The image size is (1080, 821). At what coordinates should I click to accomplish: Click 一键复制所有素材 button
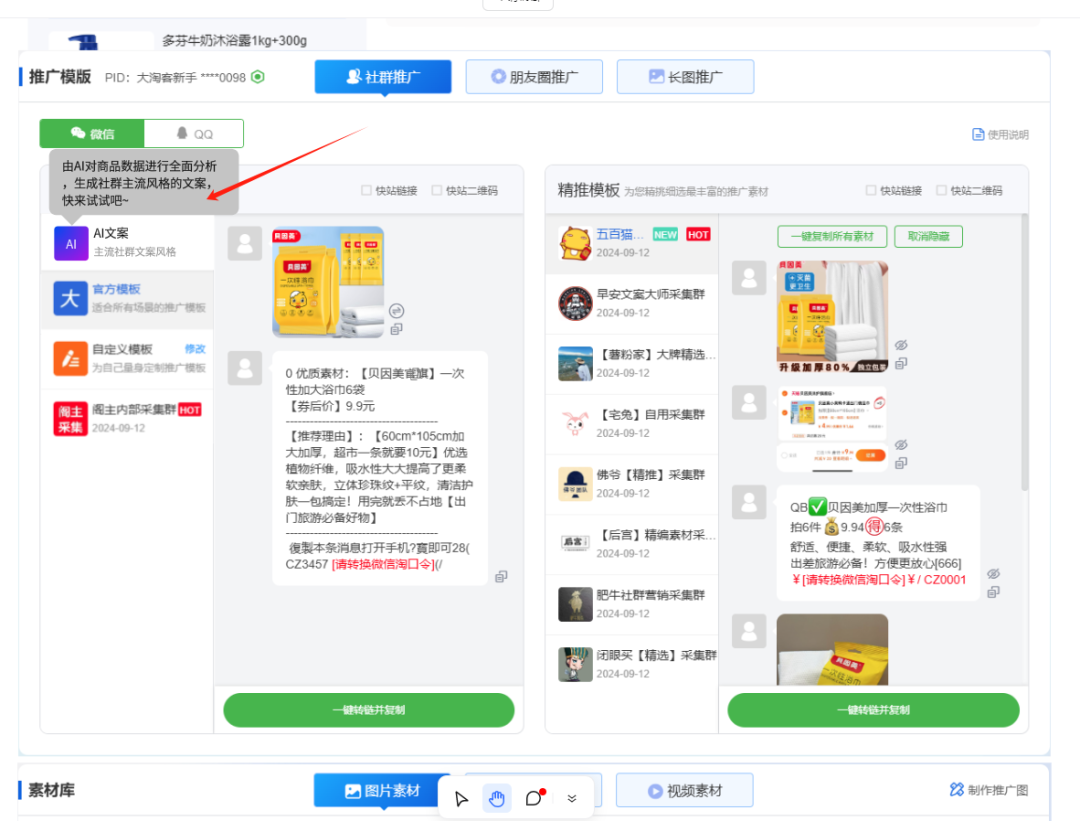point(832,236)
